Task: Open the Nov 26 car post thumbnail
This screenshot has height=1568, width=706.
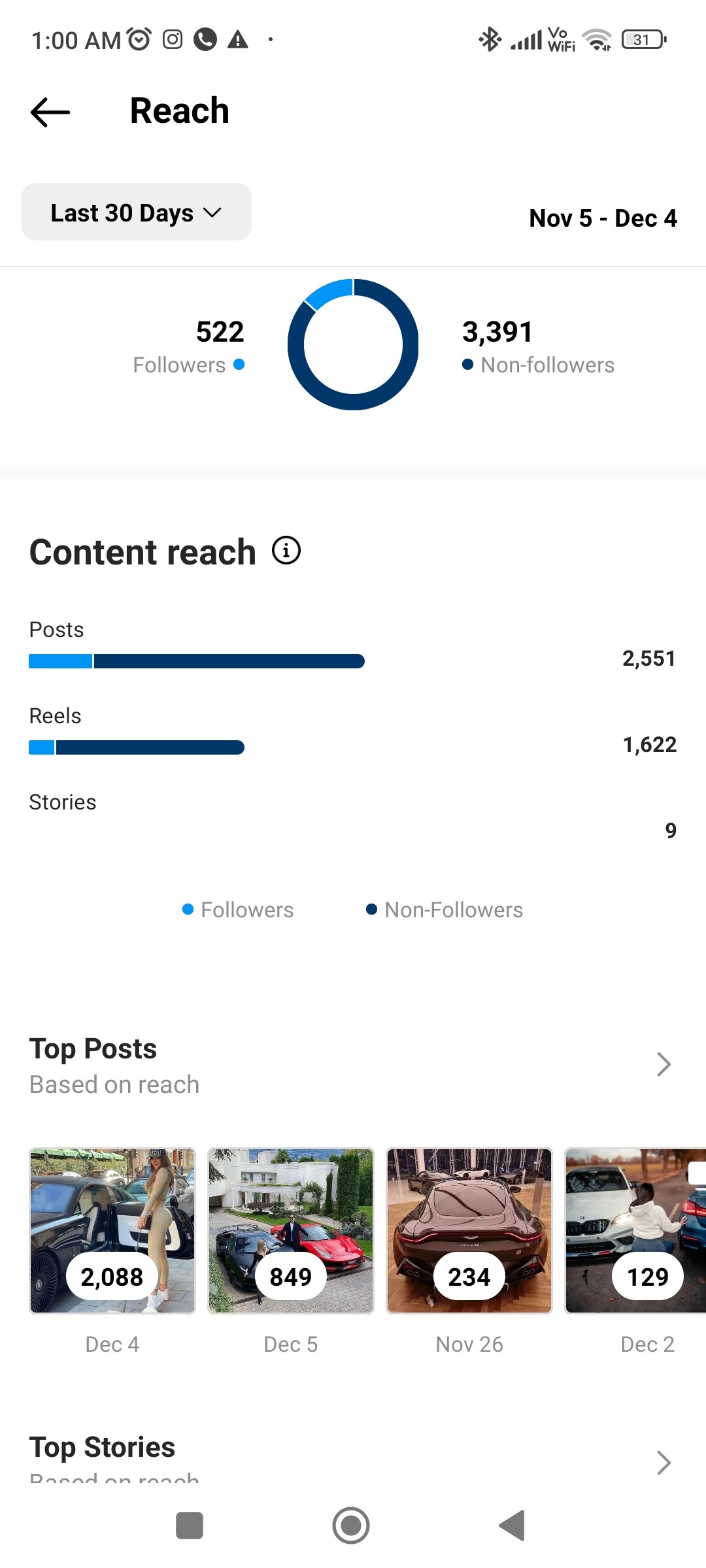Action: 469,1231
